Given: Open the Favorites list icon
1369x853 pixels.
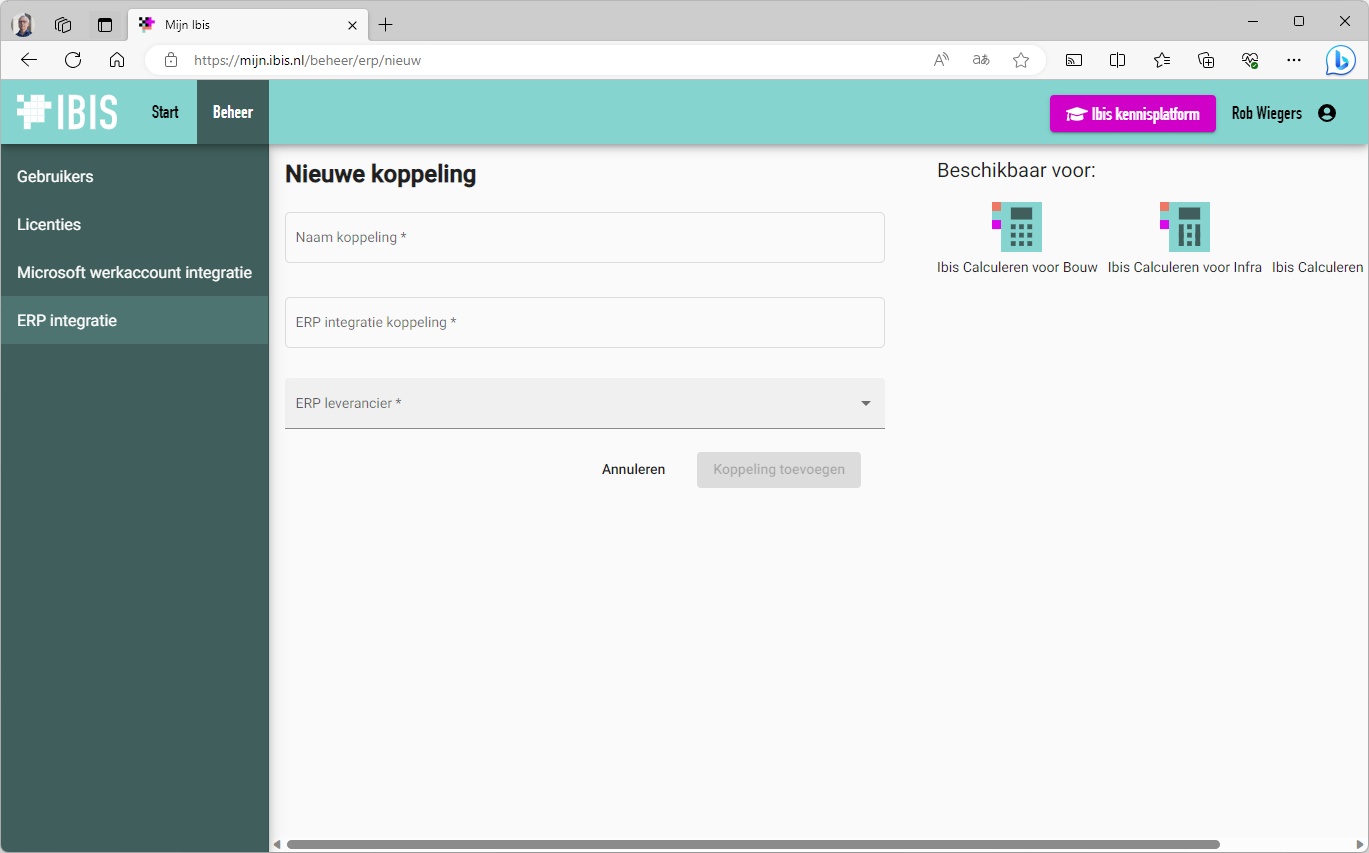Looking at the screenshot, I should pyautogui.click(x=1162, y=60).
